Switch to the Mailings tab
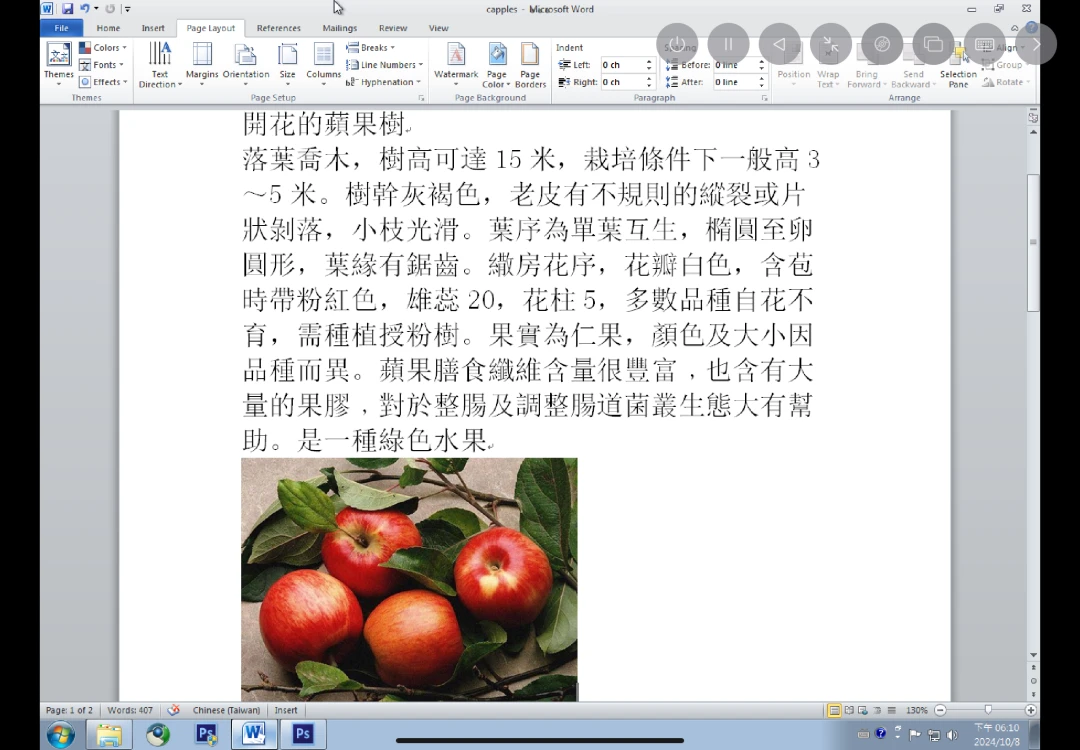 (340, 28)
